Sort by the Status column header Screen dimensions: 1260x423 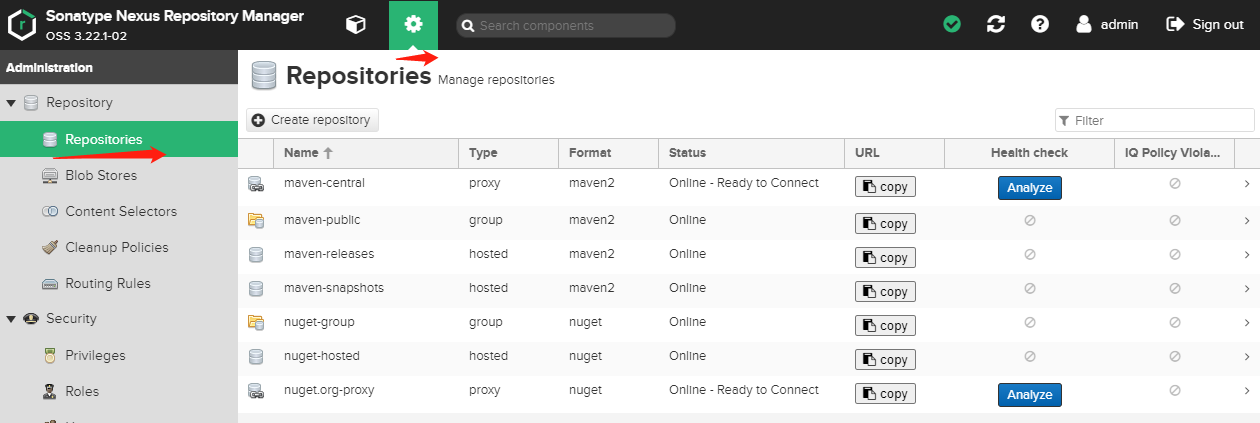coord(751,153)
